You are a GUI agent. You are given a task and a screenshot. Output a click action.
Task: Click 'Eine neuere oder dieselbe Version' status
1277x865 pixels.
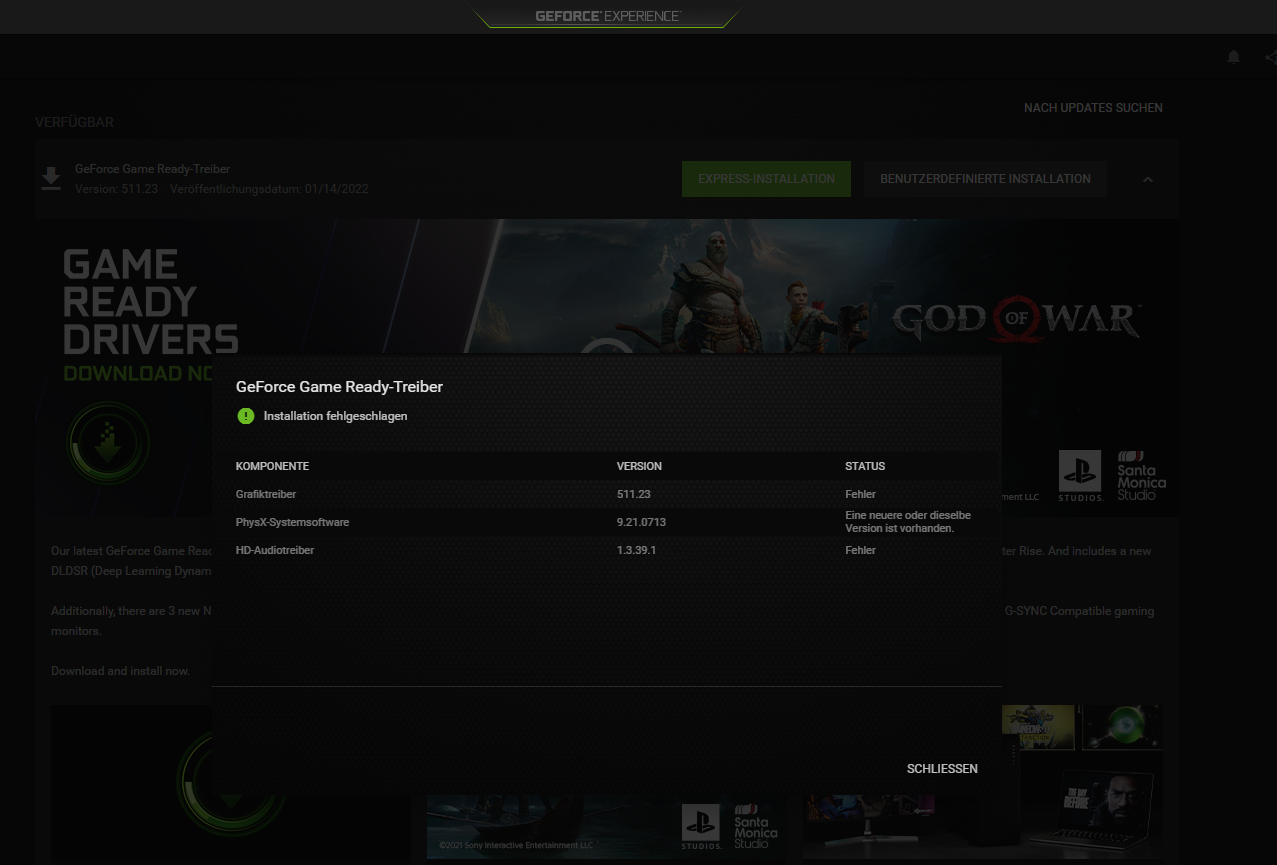(x=907, y=522)
